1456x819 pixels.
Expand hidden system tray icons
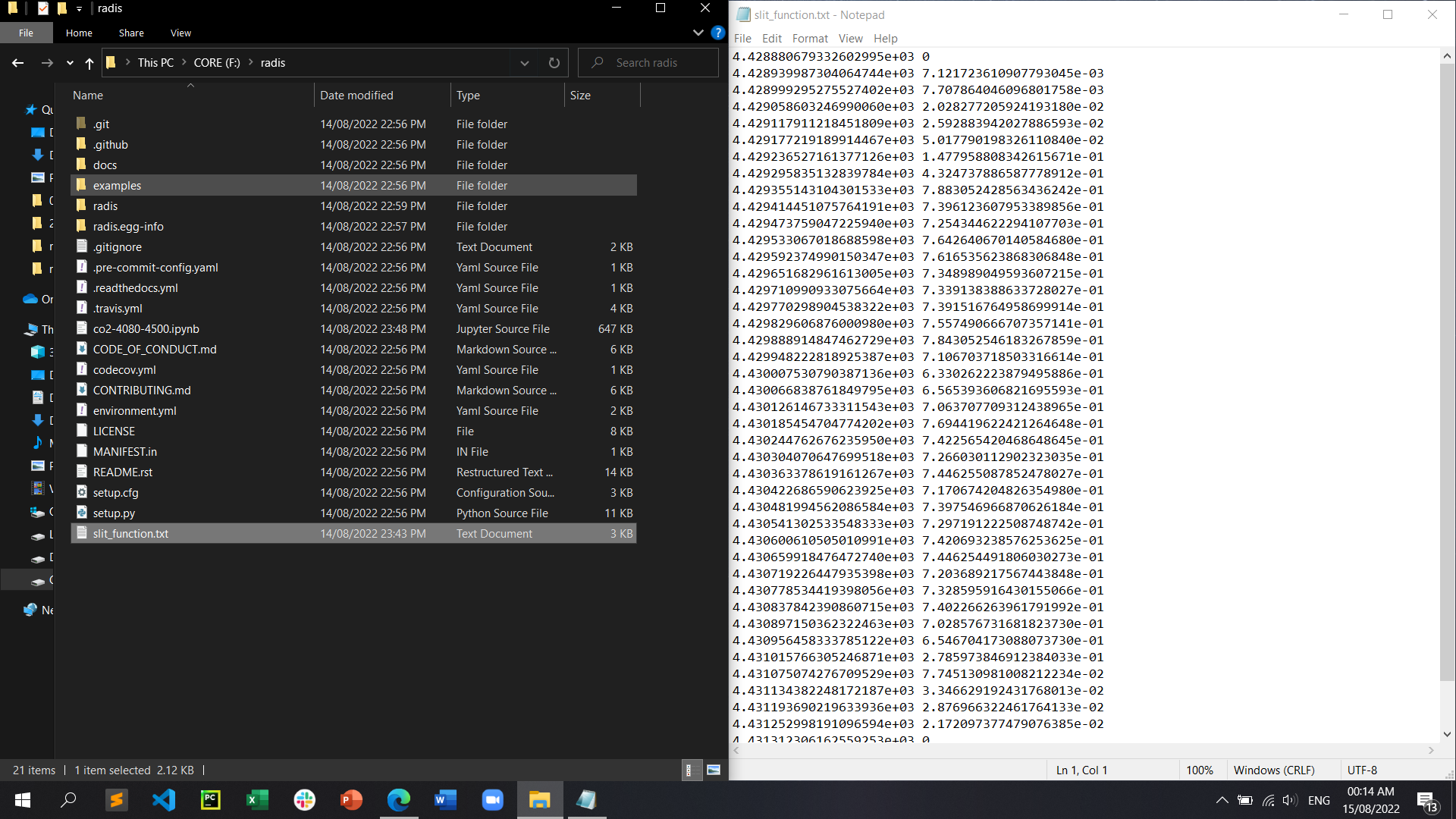(x=1222, y=800)
